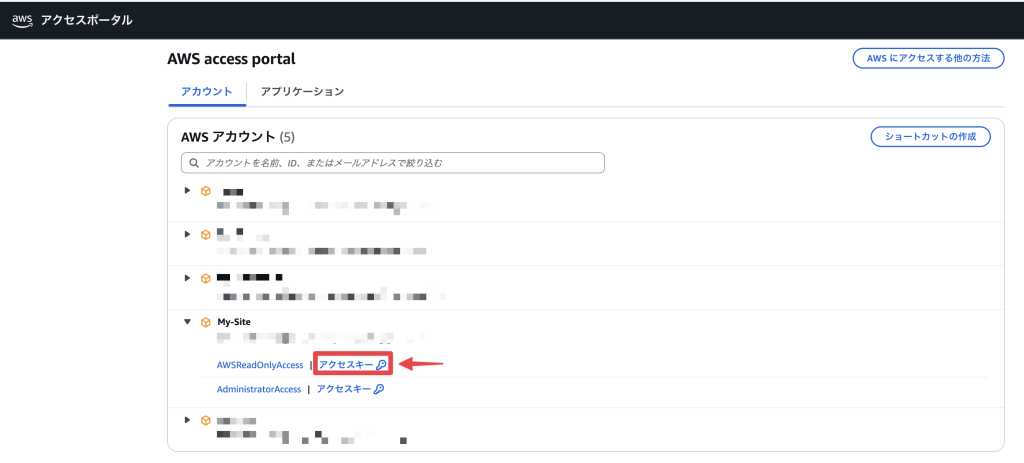
Task: Click the cube icon of the first account
Action: [206, 191]
